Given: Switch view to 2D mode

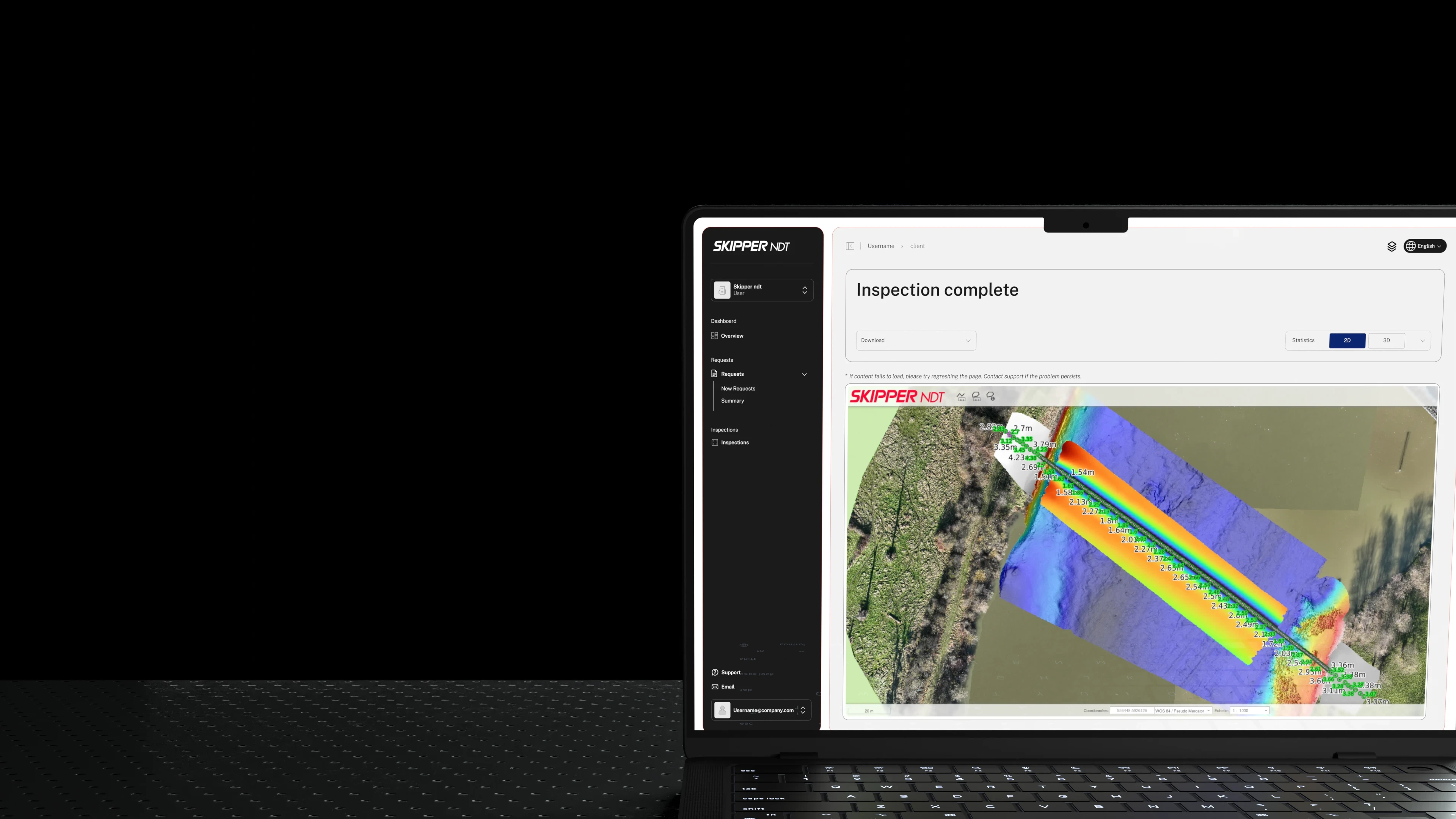Looking at the screenshot, I should (x=1347, y=340).
